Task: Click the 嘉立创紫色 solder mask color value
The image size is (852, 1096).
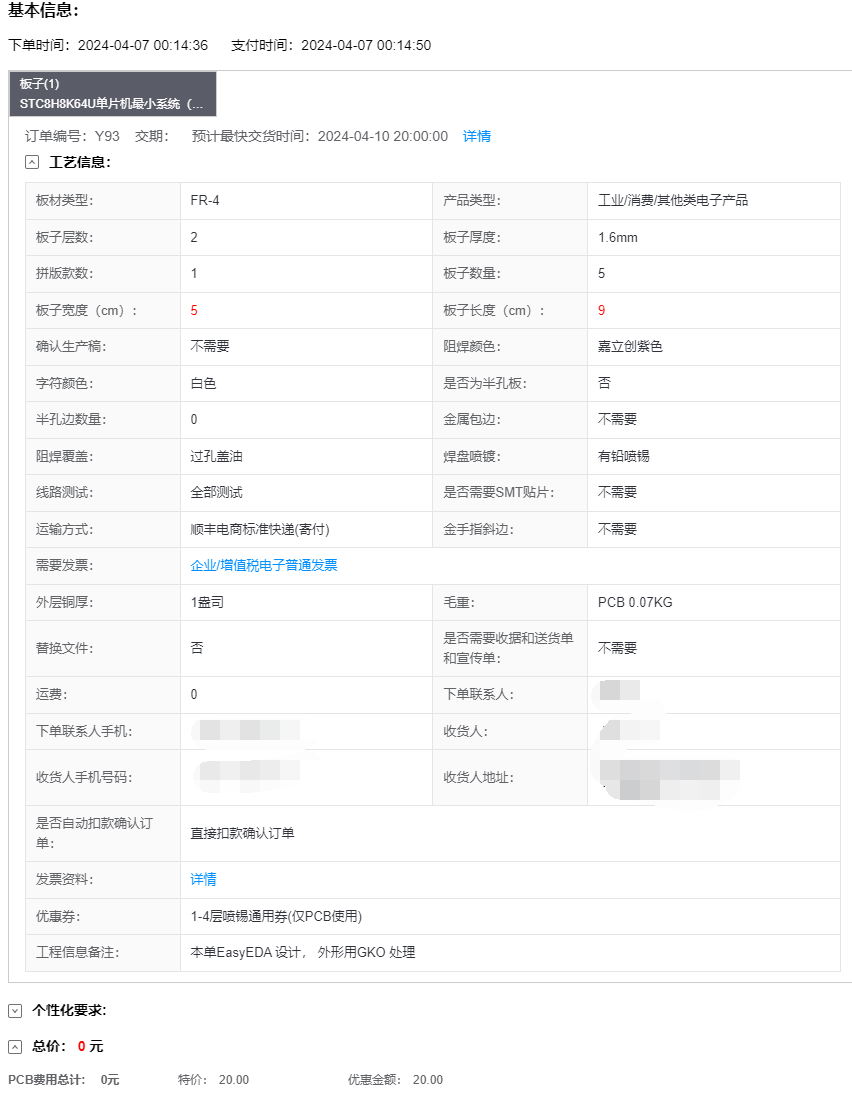Action: (x=630, y=347)
